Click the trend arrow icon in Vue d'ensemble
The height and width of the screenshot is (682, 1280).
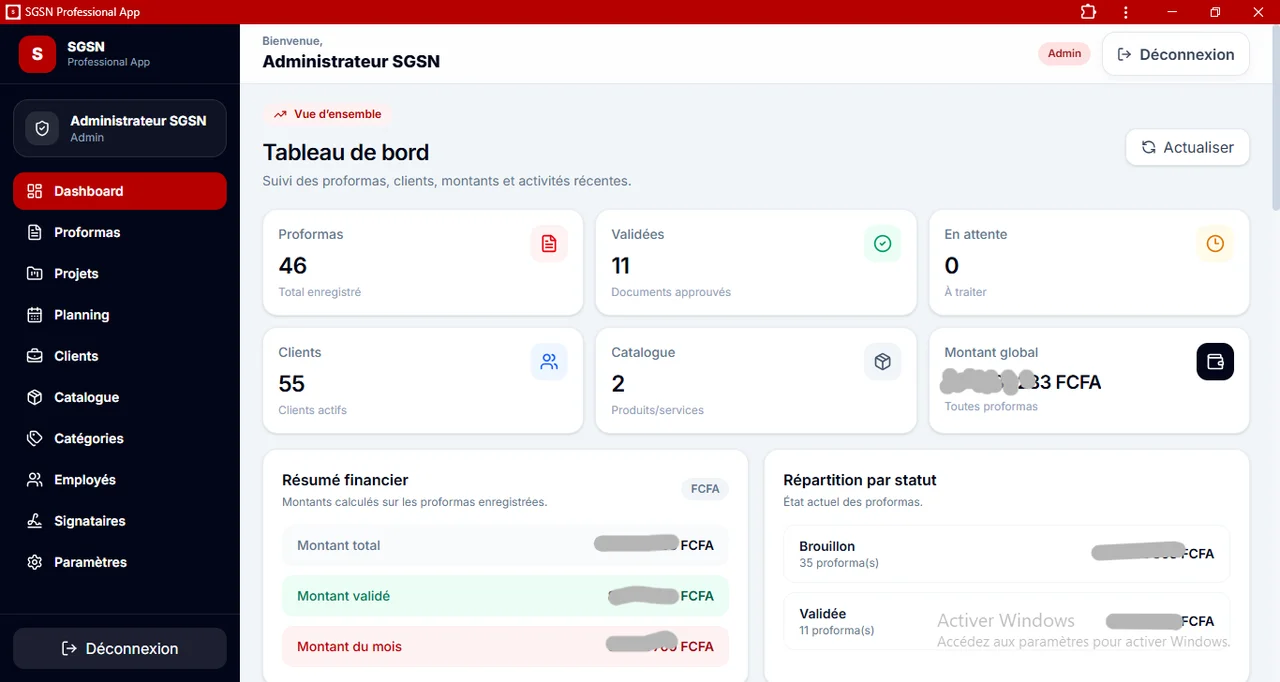[280, 114]
